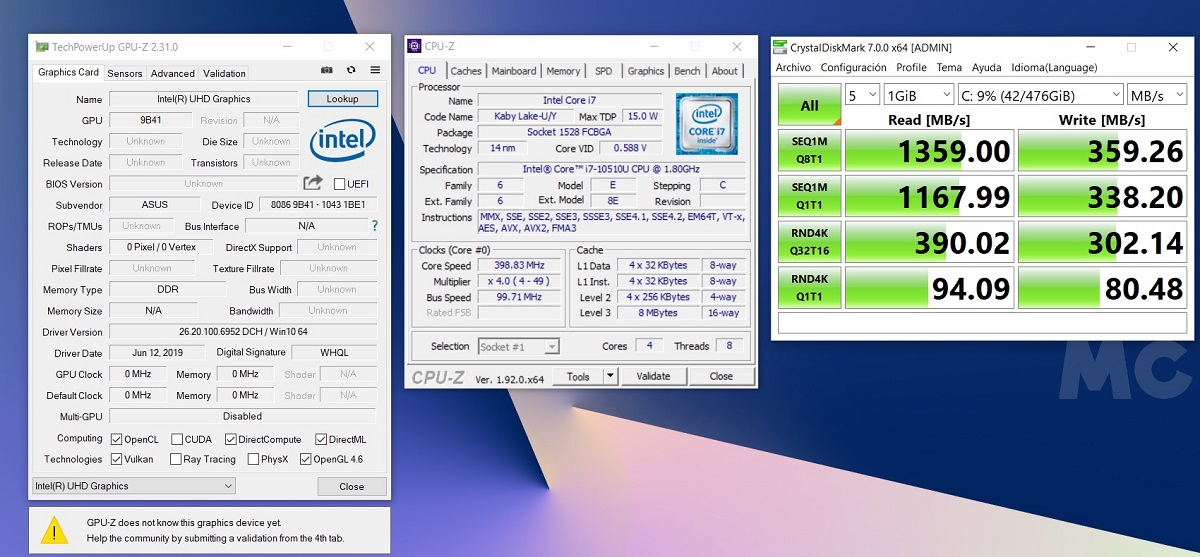Open the GPU-Z hamburger menu

coord(375,70)
